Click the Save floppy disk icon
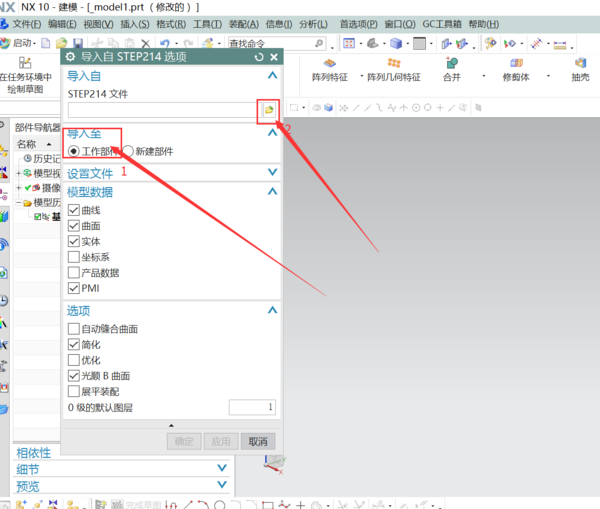 coord(78,43)
